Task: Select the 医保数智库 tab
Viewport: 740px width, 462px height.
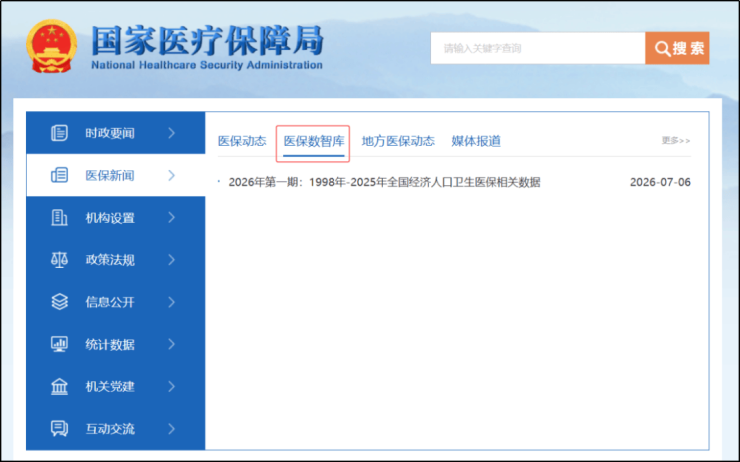Action: click(x=314, y=141)
